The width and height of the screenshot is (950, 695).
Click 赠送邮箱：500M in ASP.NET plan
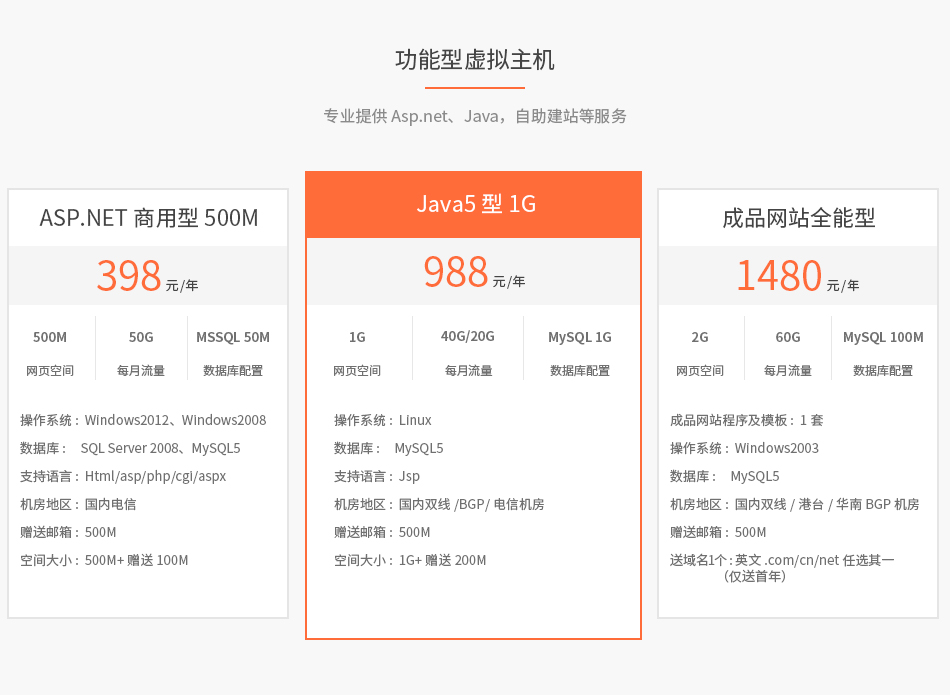point(68,532)
